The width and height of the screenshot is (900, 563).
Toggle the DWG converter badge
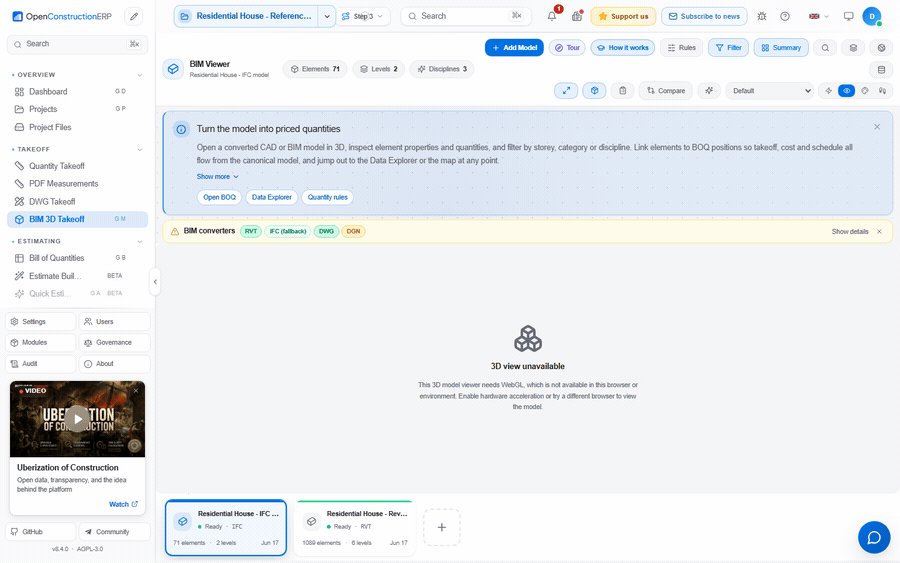pyautogui.click(x=326, y=231)
